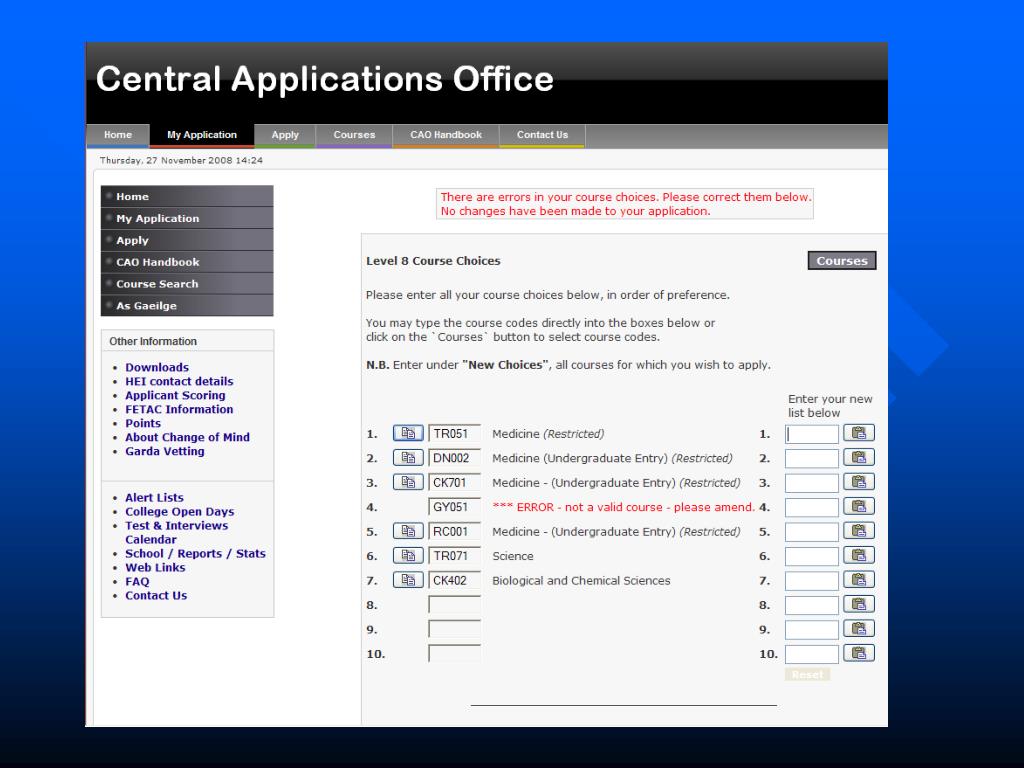
Task: Select Home in the left sidebar menu
Action: [x=187, y=197]
